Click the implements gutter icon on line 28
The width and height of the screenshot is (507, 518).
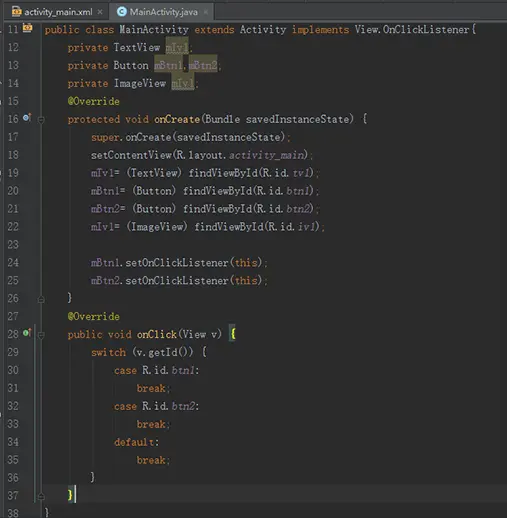coord(27,333)
